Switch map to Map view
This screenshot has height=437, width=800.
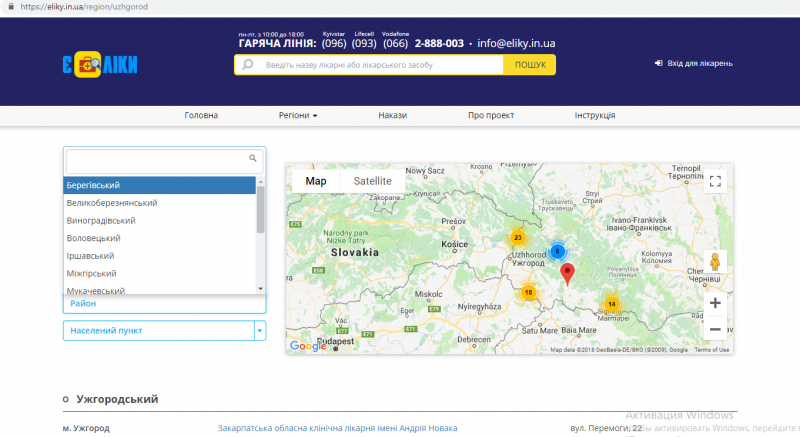tap(316, 181)
